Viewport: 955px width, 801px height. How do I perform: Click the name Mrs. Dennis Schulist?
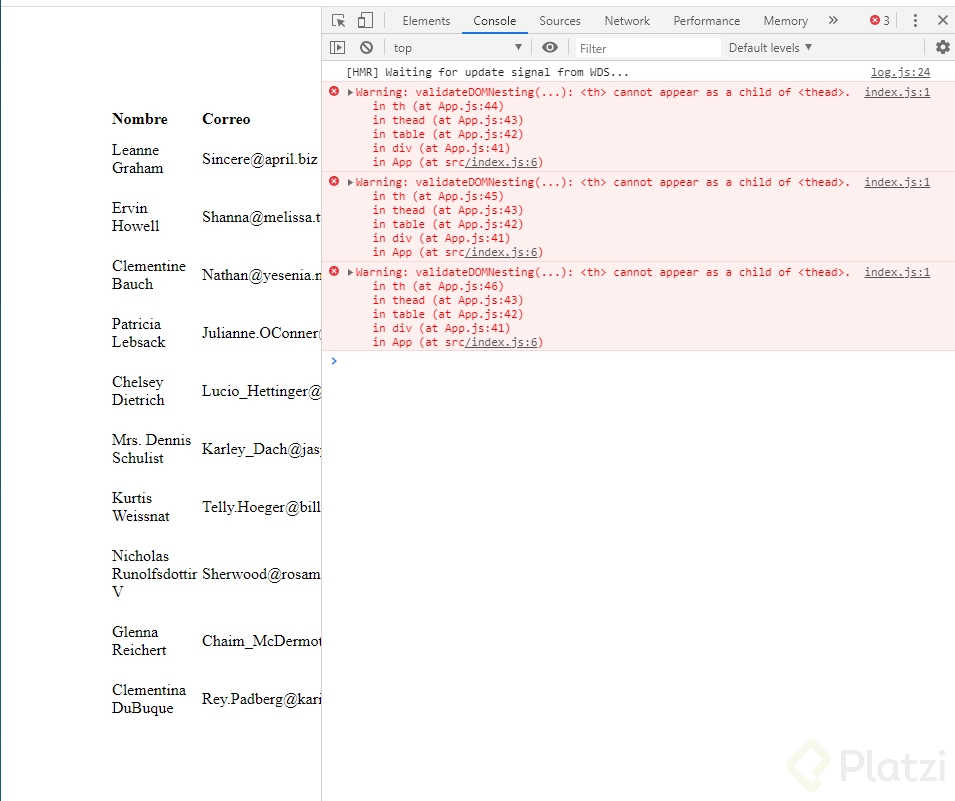151,449
